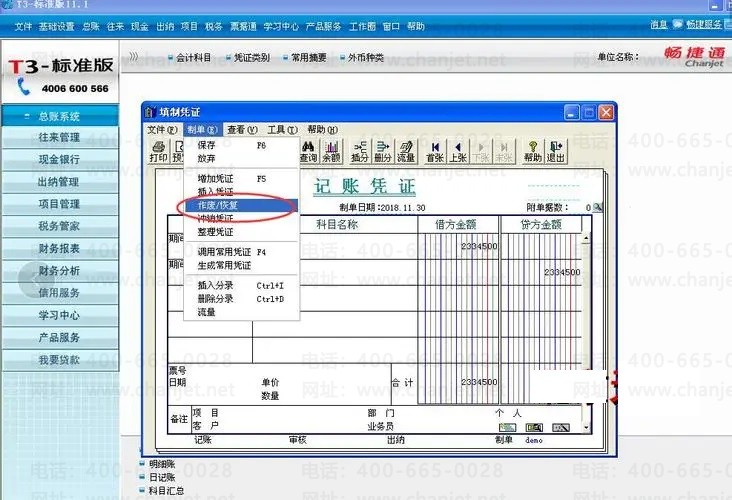Viewport: 732px width, 500px height.
Task: Choose 放弃 from the open menu
Action: [241, 159]
